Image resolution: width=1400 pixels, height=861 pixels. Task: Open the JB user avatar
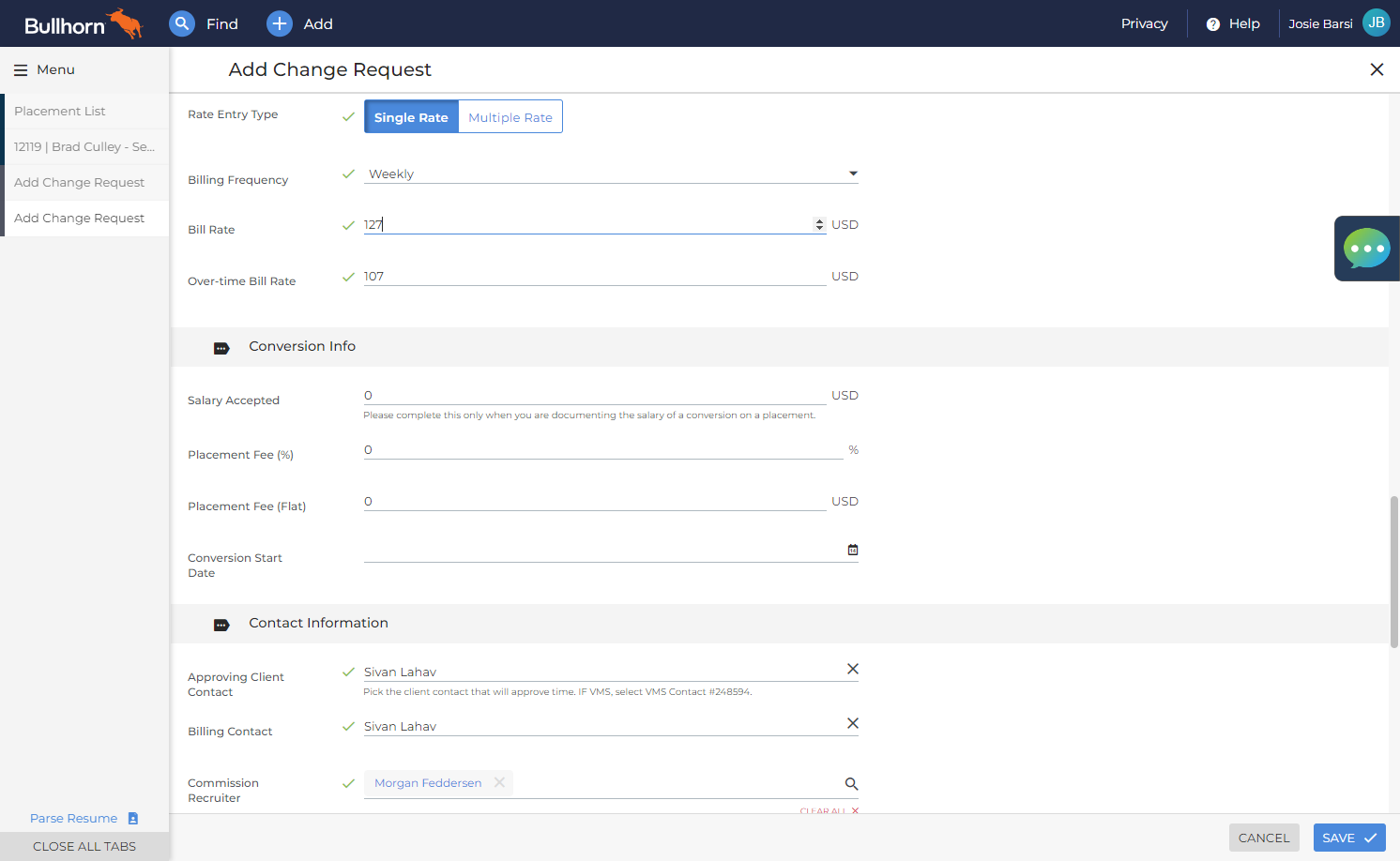coord(1377,23)
